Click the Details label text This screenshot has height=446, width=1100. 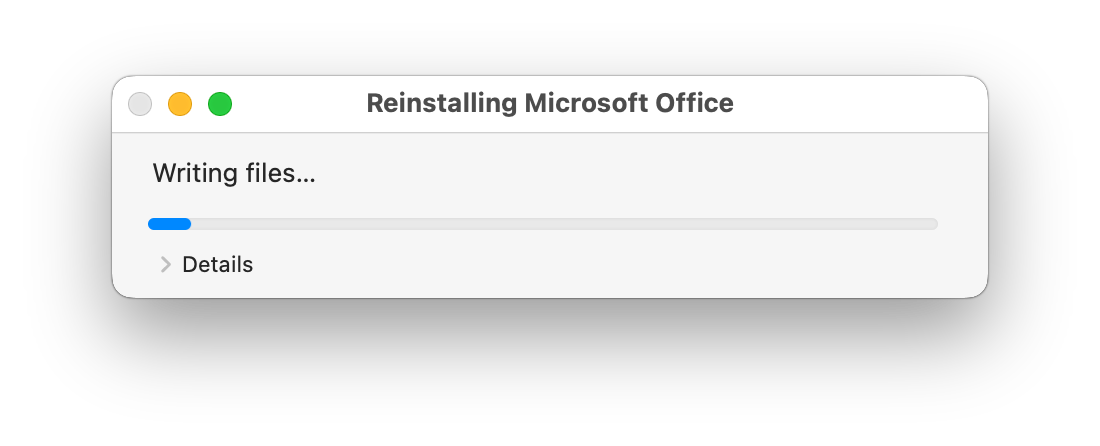[217, 264]
